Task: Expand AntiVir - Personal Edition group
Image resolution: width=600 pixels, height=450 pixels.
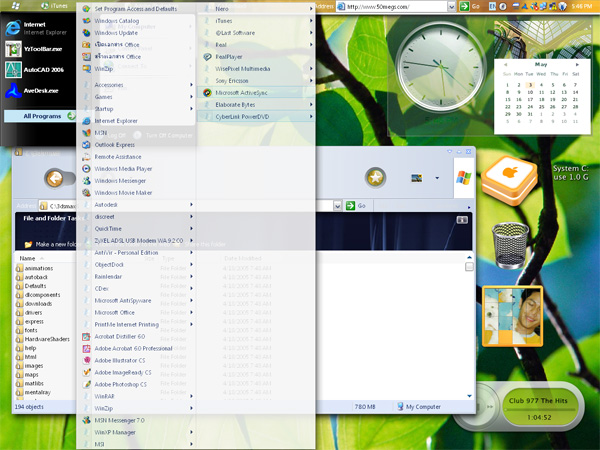Action: (x=138, y=253)
